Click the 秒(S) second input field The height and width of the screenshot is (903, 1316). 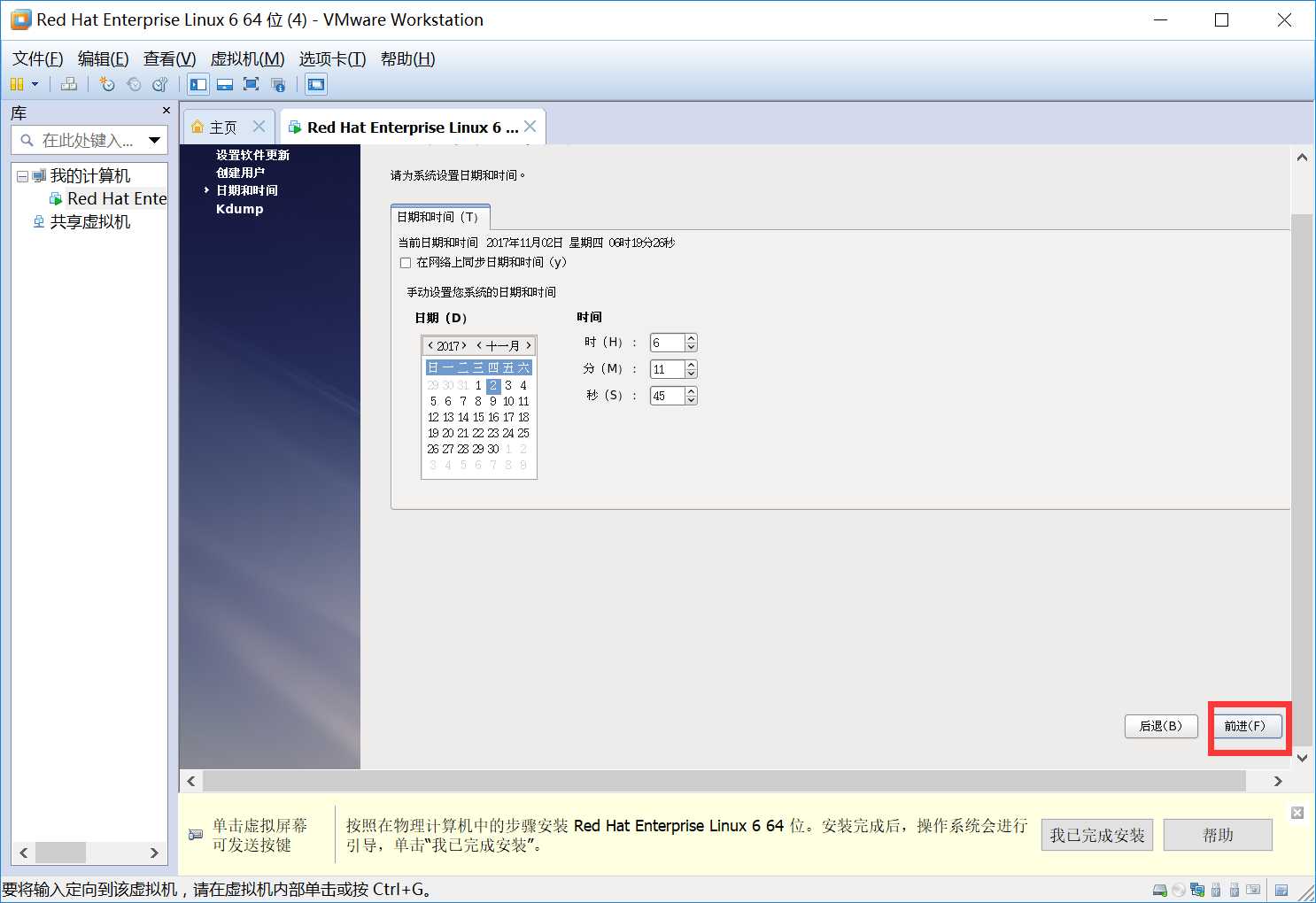[x=667, y=396]
